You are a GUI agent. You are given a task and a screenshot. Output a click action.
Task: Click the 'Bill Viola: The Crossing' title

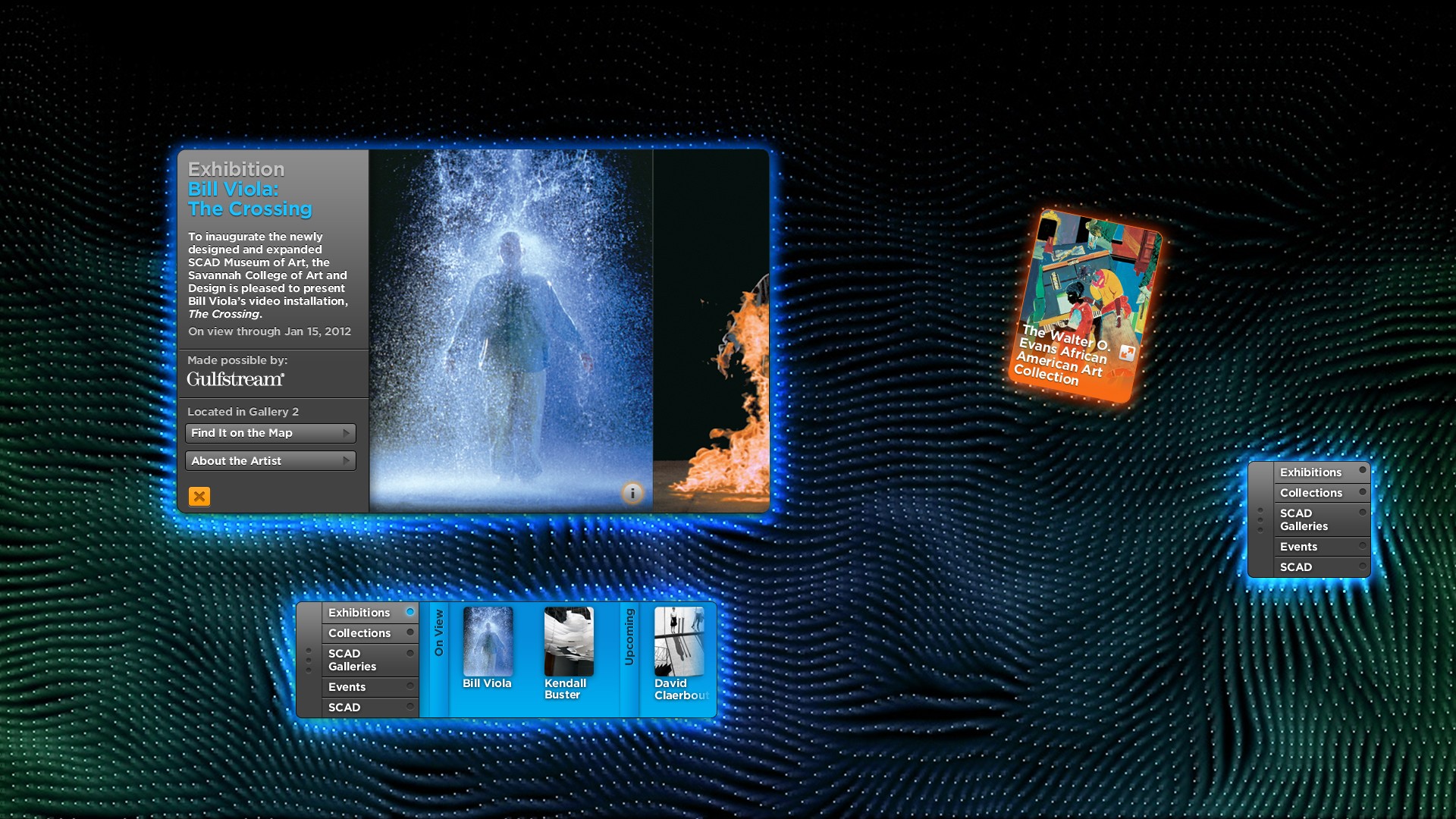pos(249,199)
